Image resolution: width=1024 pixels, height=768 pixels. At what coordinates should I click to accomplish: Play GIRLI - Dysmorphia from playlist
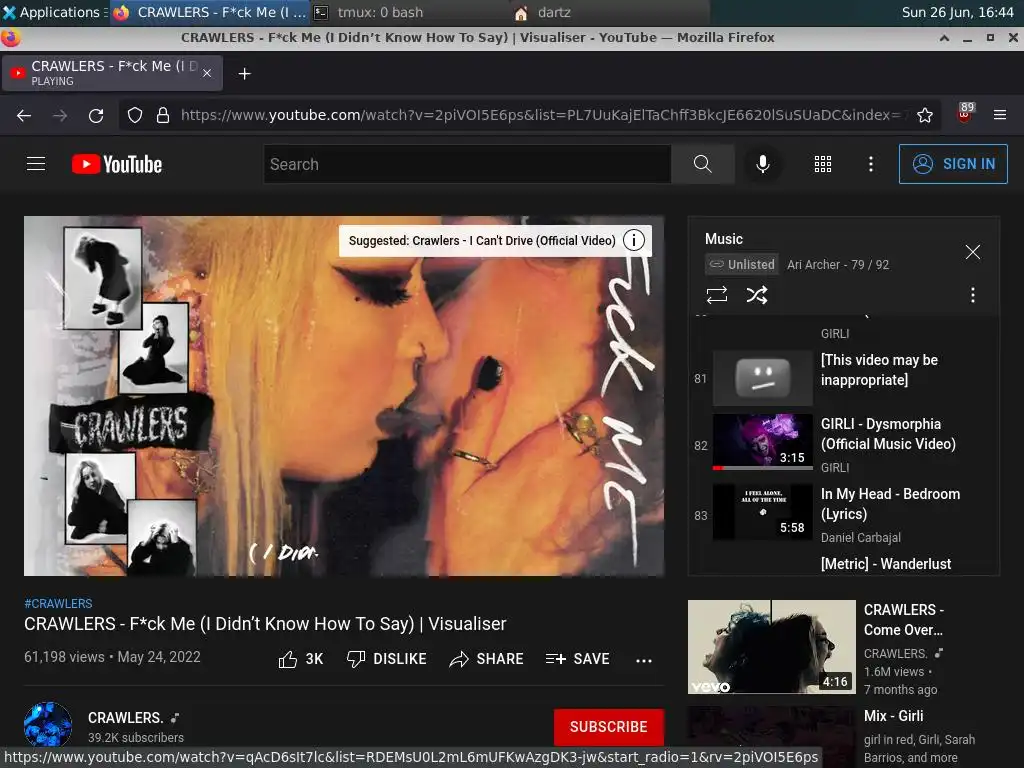click(x=846, y=445)
